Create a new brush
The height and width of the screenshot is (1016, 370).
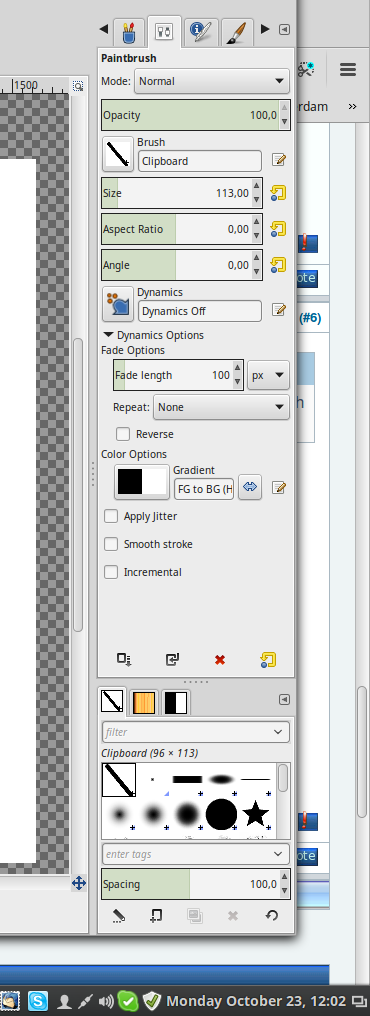[156, 916]
